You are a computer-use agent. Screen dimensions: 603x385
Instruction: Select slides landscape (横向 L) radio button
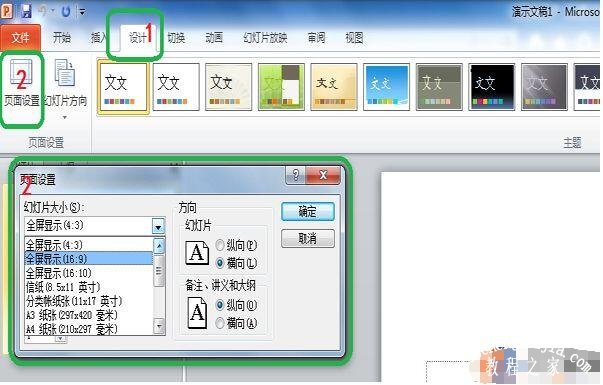pos(220,263)
